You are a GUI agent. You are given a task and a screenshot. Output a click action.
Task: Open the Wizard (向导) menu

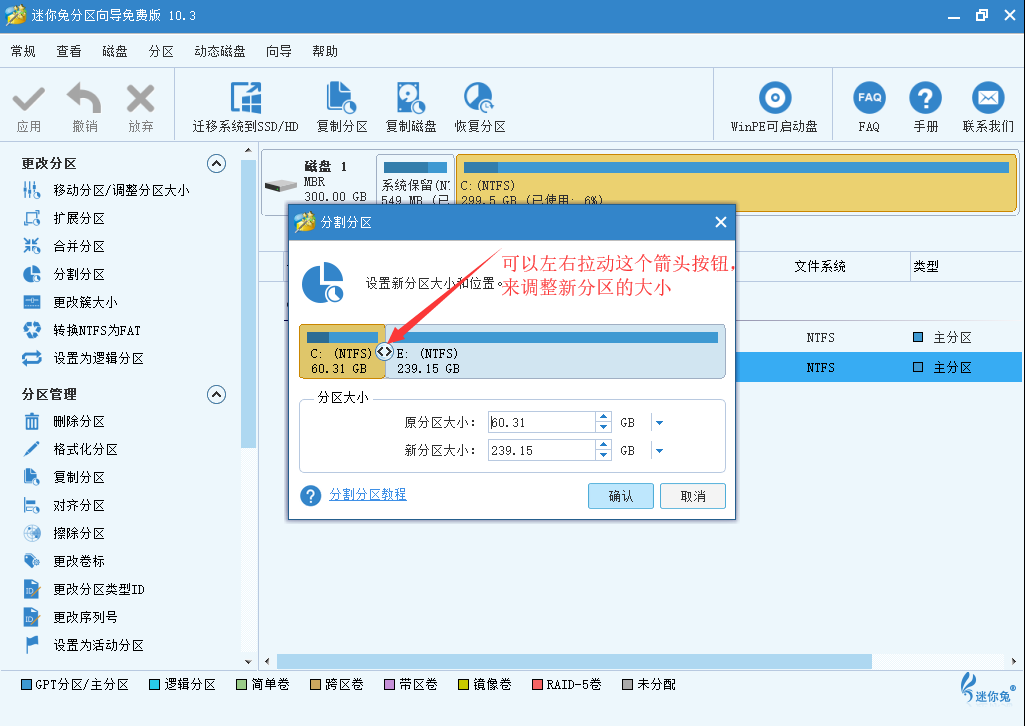[x=278, y=51]
